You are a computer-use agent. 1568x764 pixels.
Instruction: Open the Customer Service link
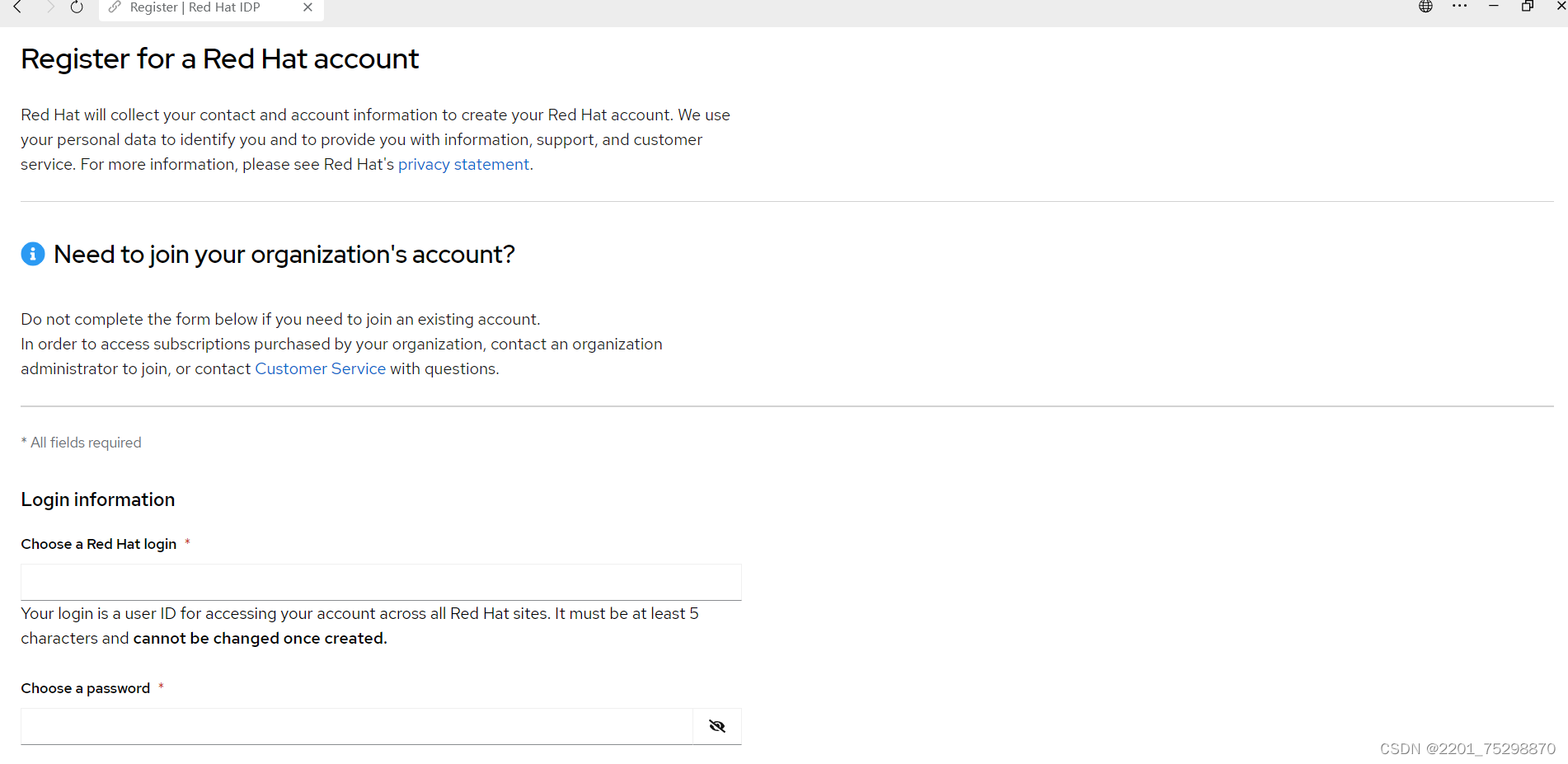[320, 368]
